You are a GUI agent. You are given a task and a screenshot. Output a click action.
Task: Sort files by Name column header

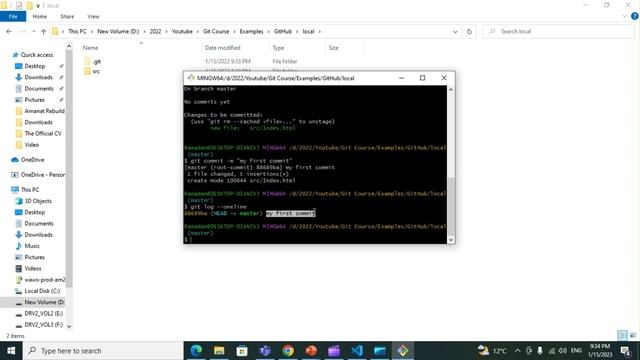(x=90, y=48)
